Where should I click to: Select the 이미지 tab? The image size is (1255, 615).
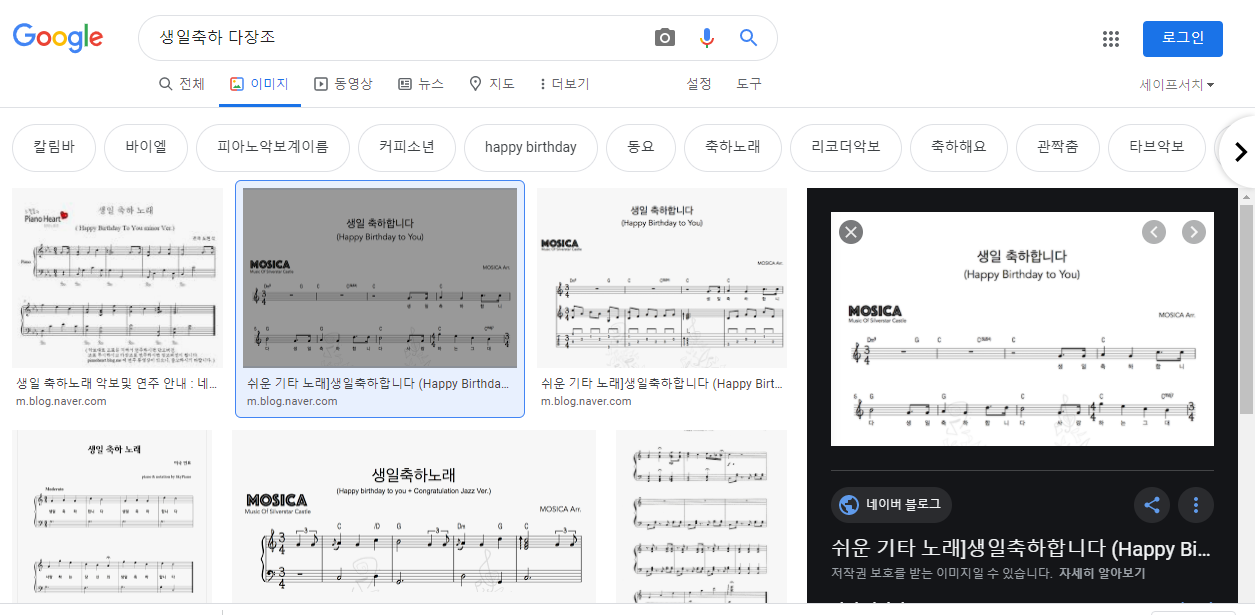pyautogui.click(x=259, y=84)
